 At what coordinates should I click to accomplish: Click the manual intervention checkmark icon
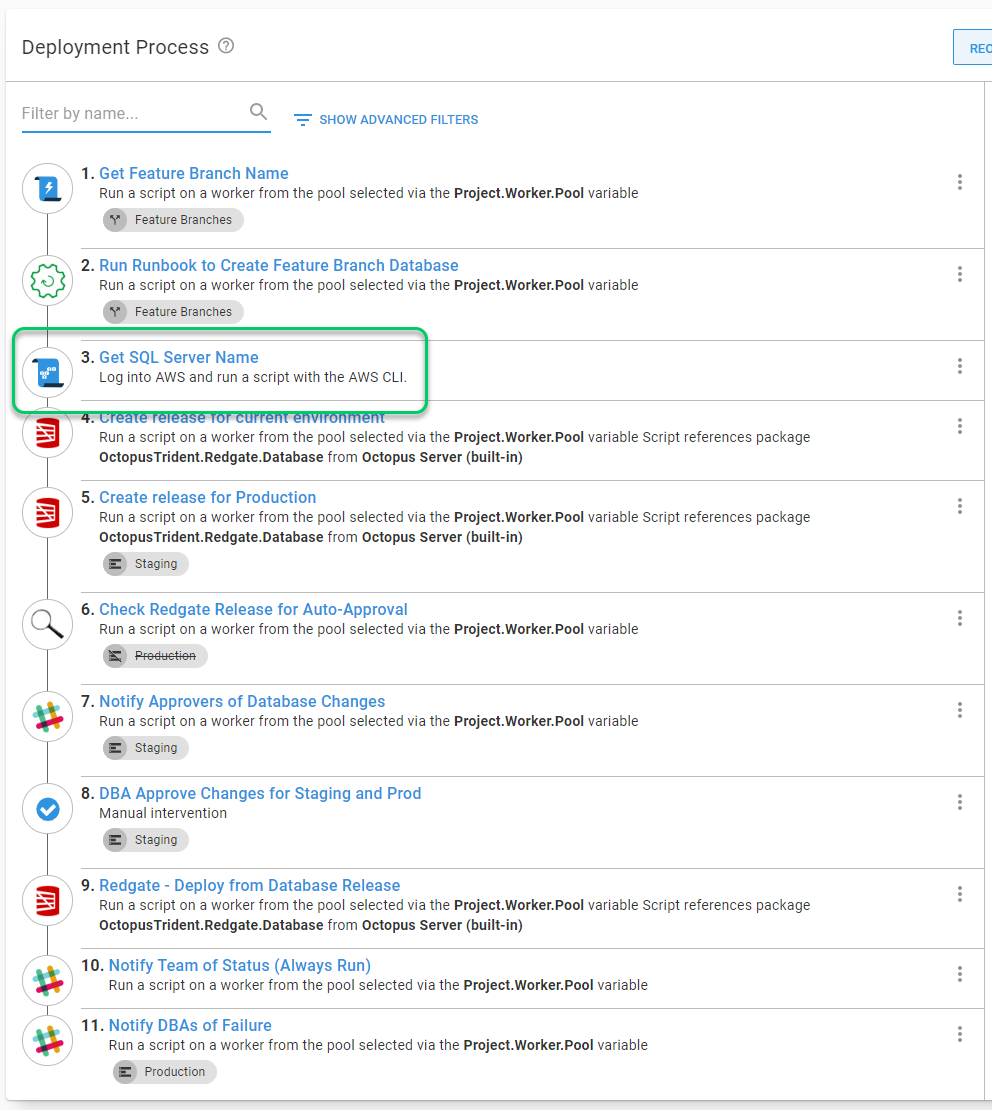pos(48,809)
